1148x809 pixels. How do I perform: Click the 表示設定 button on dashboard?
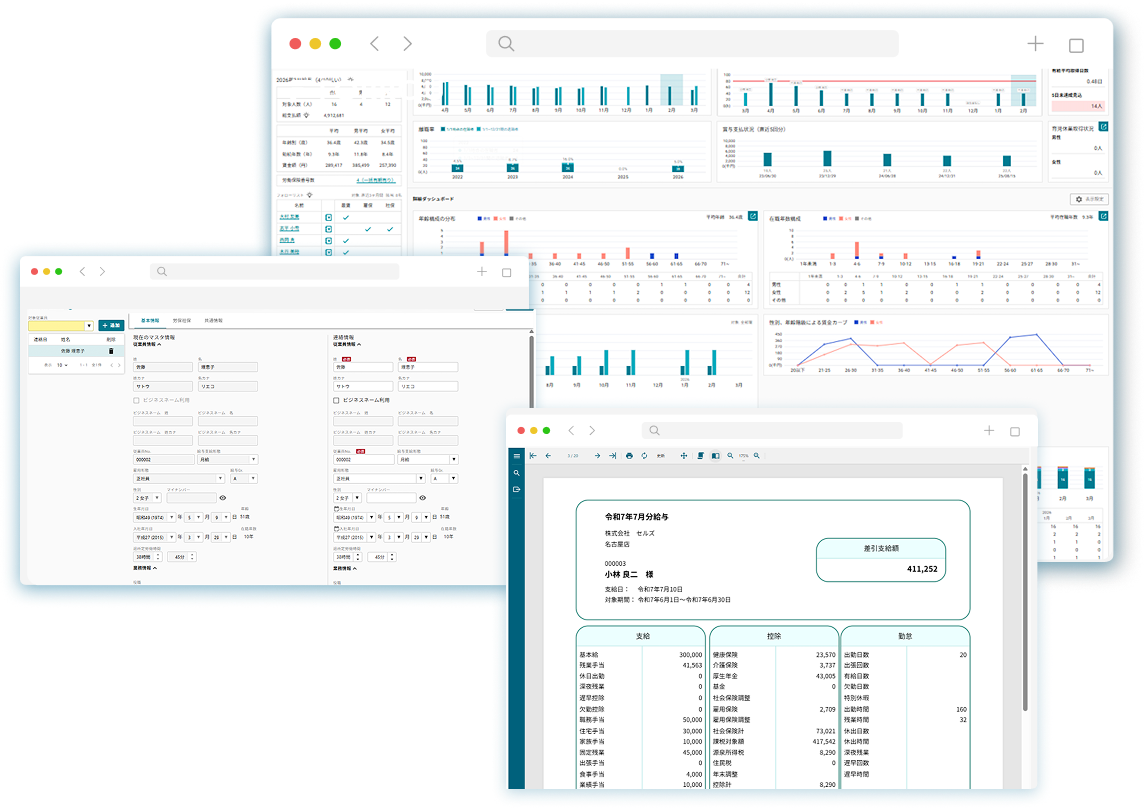(x=1089, y=199)
